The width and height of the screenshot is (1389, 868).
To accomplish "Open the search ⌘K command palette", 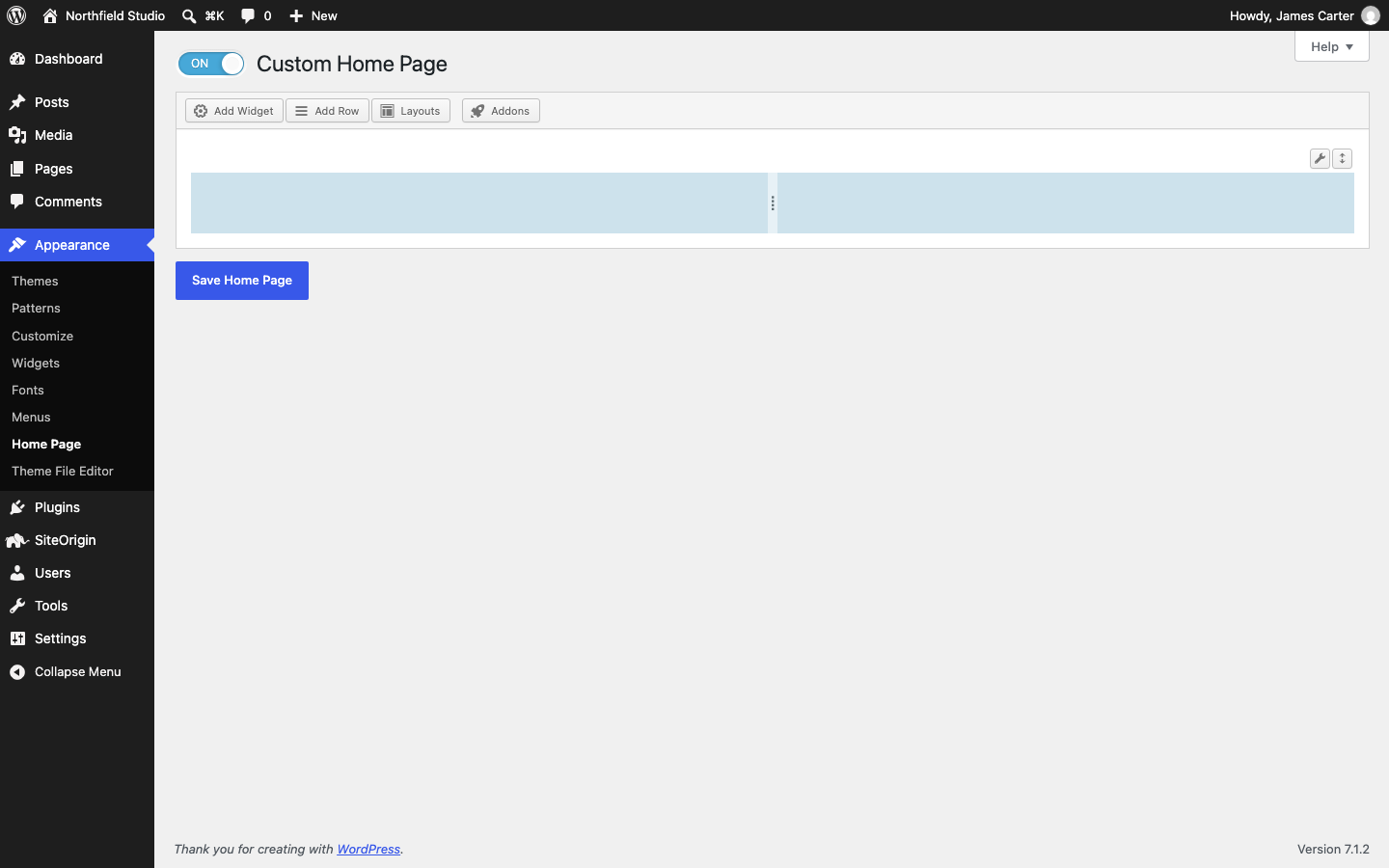I will (x=204, y=15).
